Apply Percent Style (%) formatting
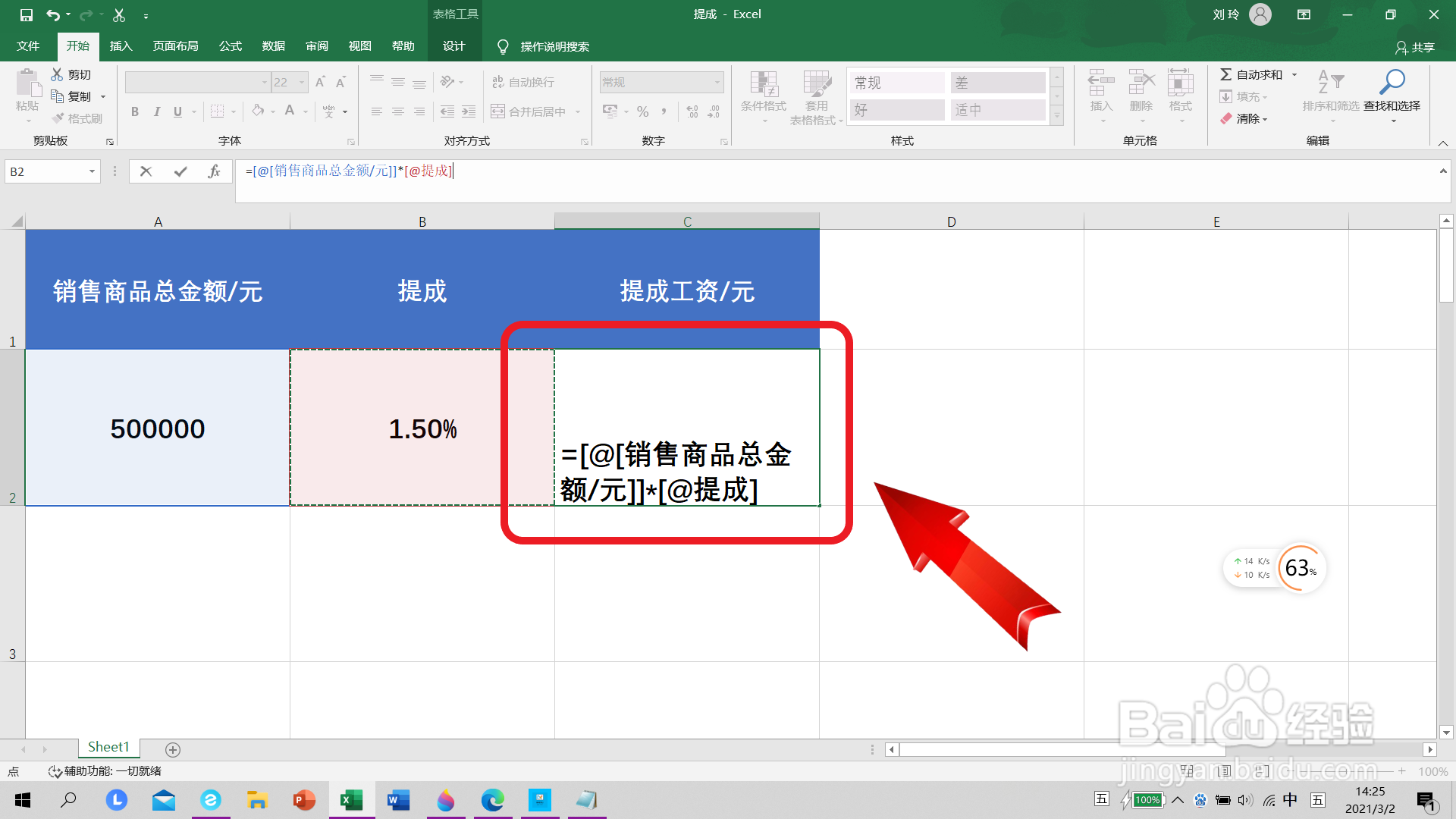1456x819 pixels. pyautogui.click(x=642, y=111)
